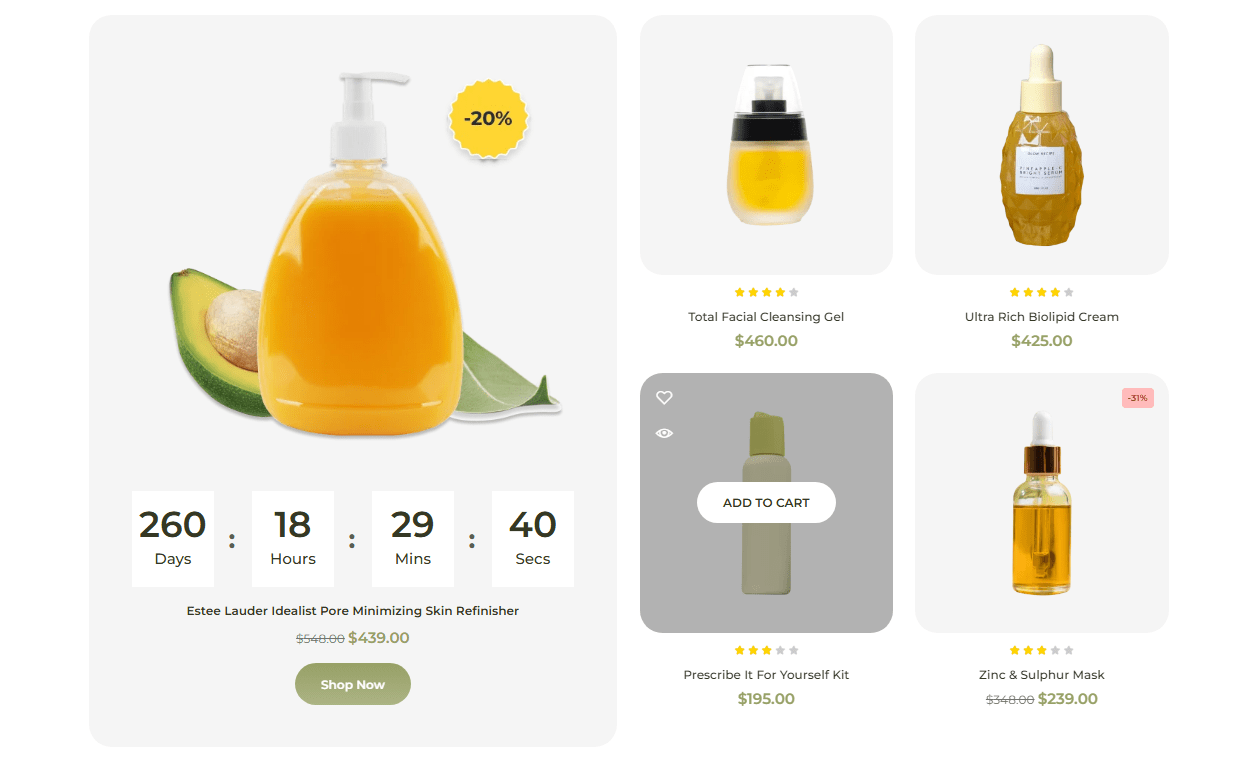The width and height of the screenshot is (1239, 762).
Task: Open Prescribe It For Yourself Kit title
Action: point(766,674)
